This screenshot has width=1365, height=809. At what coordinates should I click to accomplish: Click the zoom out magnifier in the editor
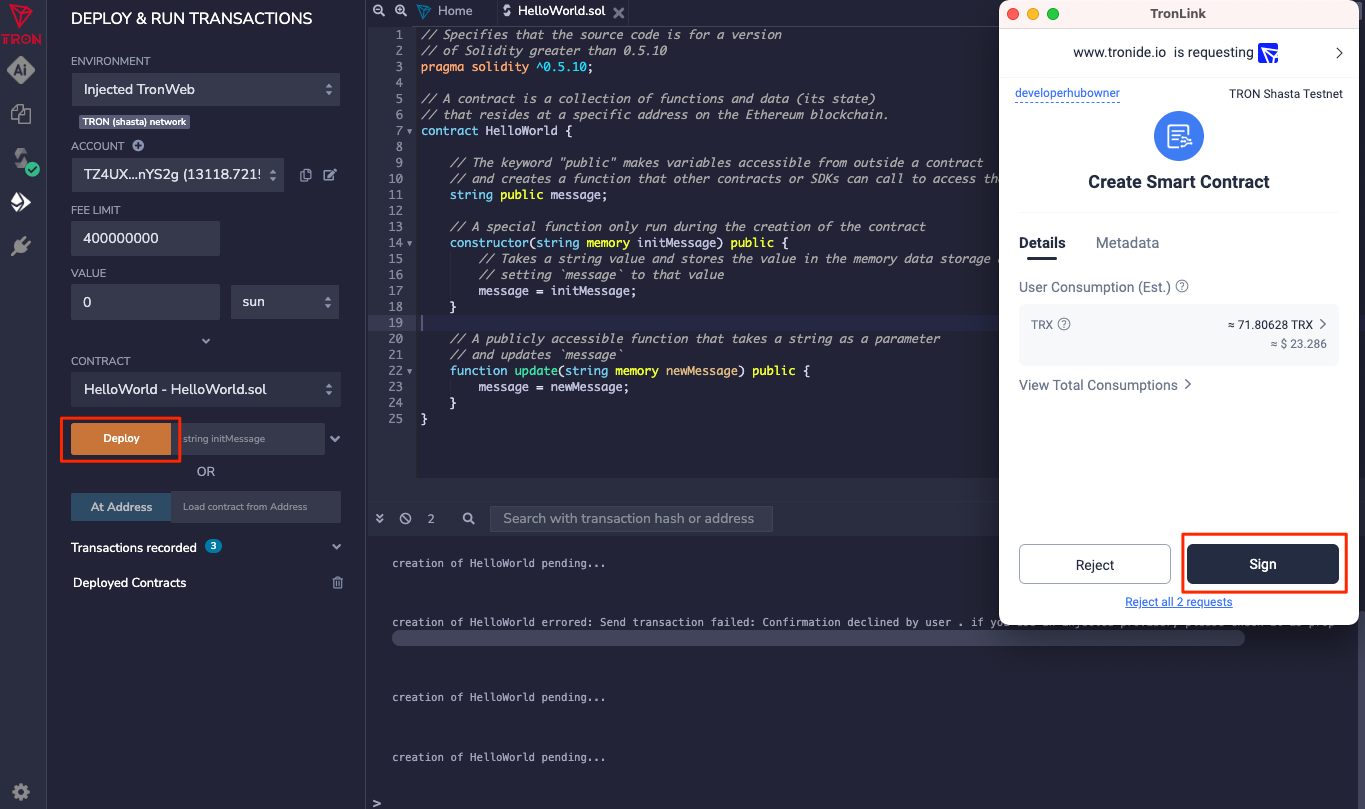click(378, 11)
